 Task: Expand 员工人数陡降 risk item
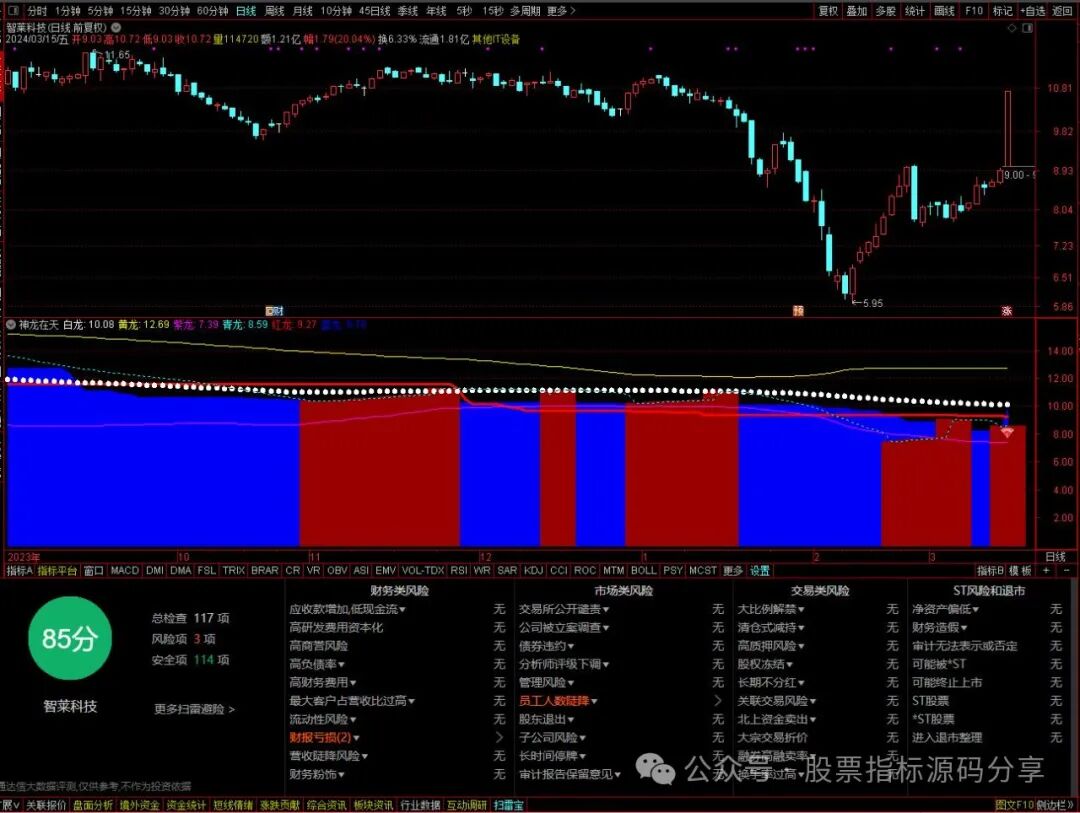558,701
